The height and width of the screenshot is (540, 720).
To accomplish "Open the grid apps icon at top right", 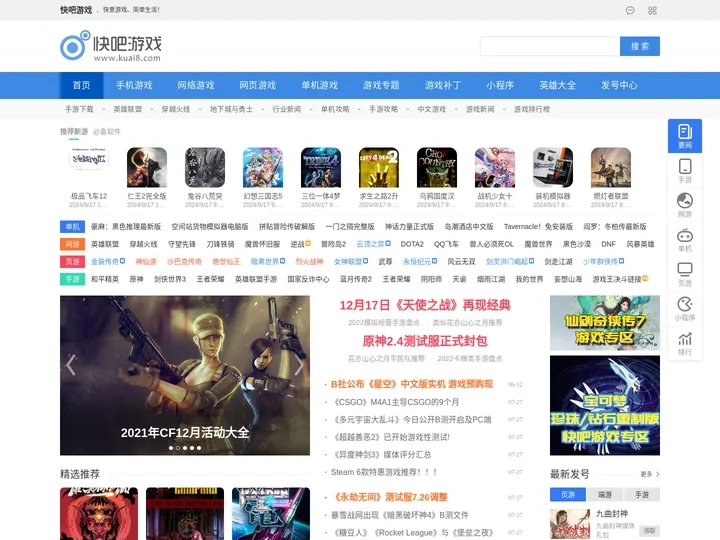I will pyautogui.click(x=652, y=10).
